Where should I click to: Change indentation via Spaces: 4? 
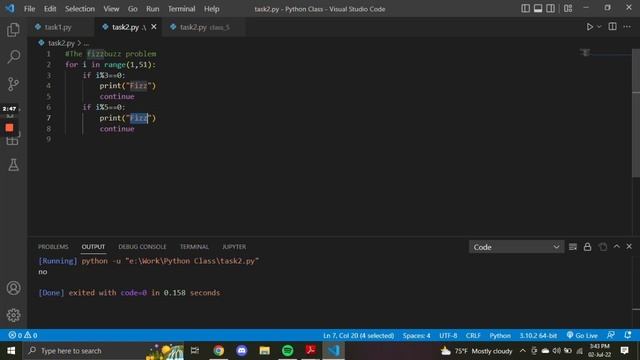click(x=416, y=336)
